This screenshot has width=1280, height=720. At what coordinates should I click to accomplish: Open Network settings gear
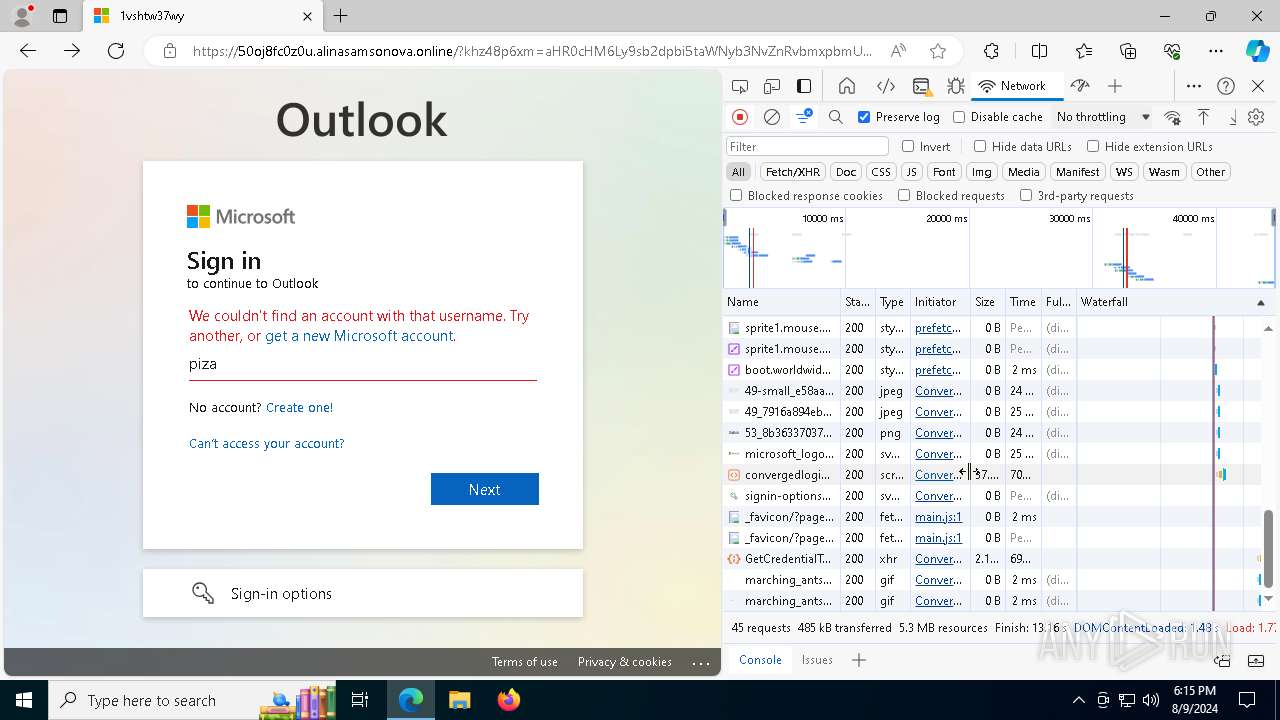pyautogui.click(x=1256, y=117)
